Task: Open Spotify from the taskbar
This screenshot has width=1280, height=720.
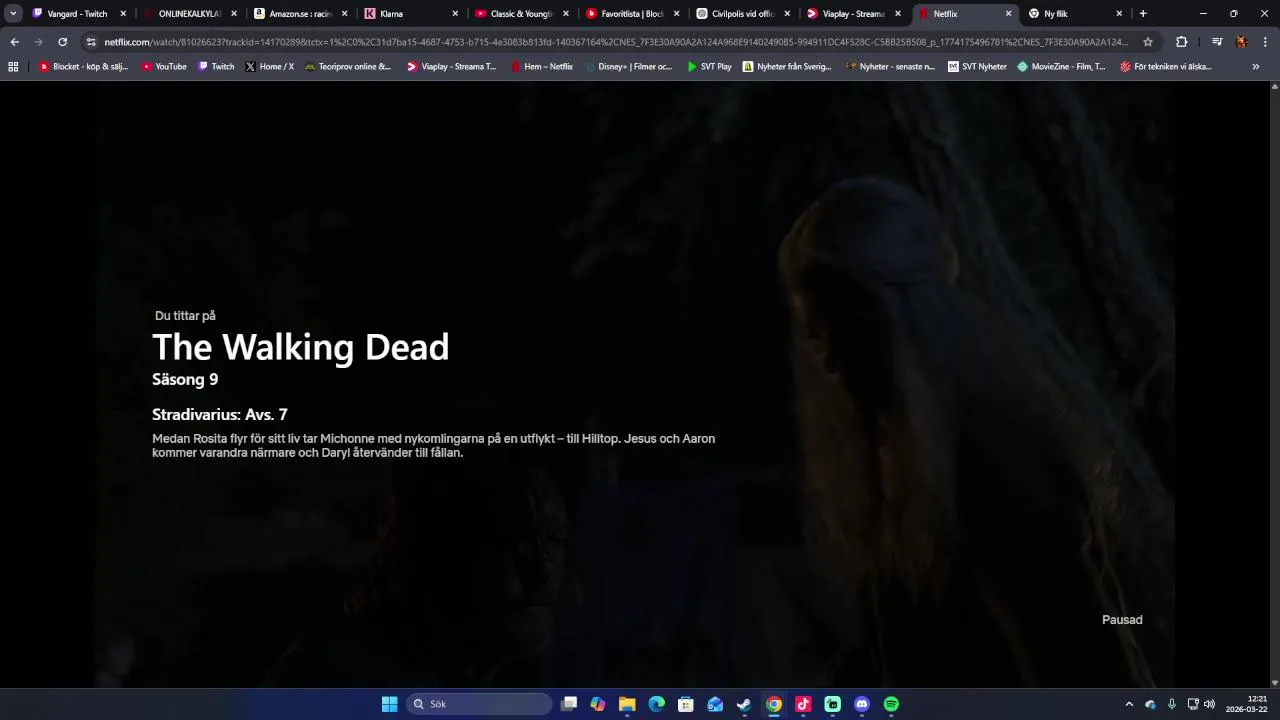Action: click(891, 704)
